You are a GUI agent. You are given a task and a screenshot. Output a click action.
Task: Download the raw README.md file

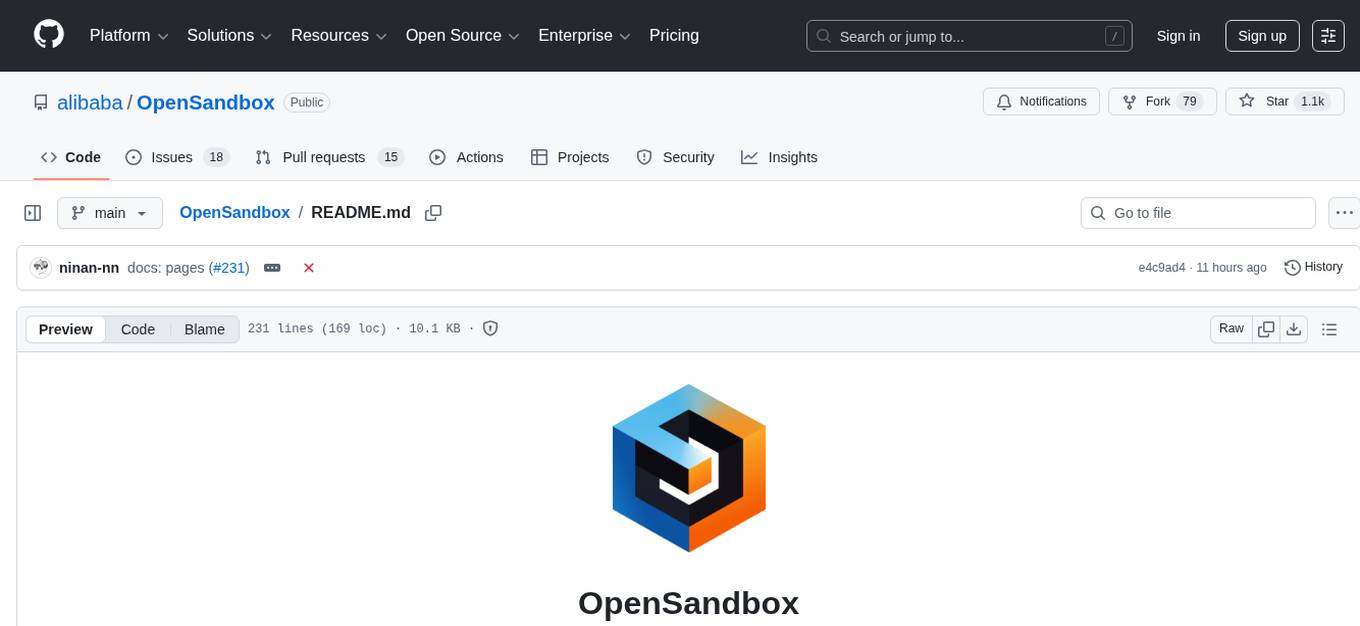1294,328
